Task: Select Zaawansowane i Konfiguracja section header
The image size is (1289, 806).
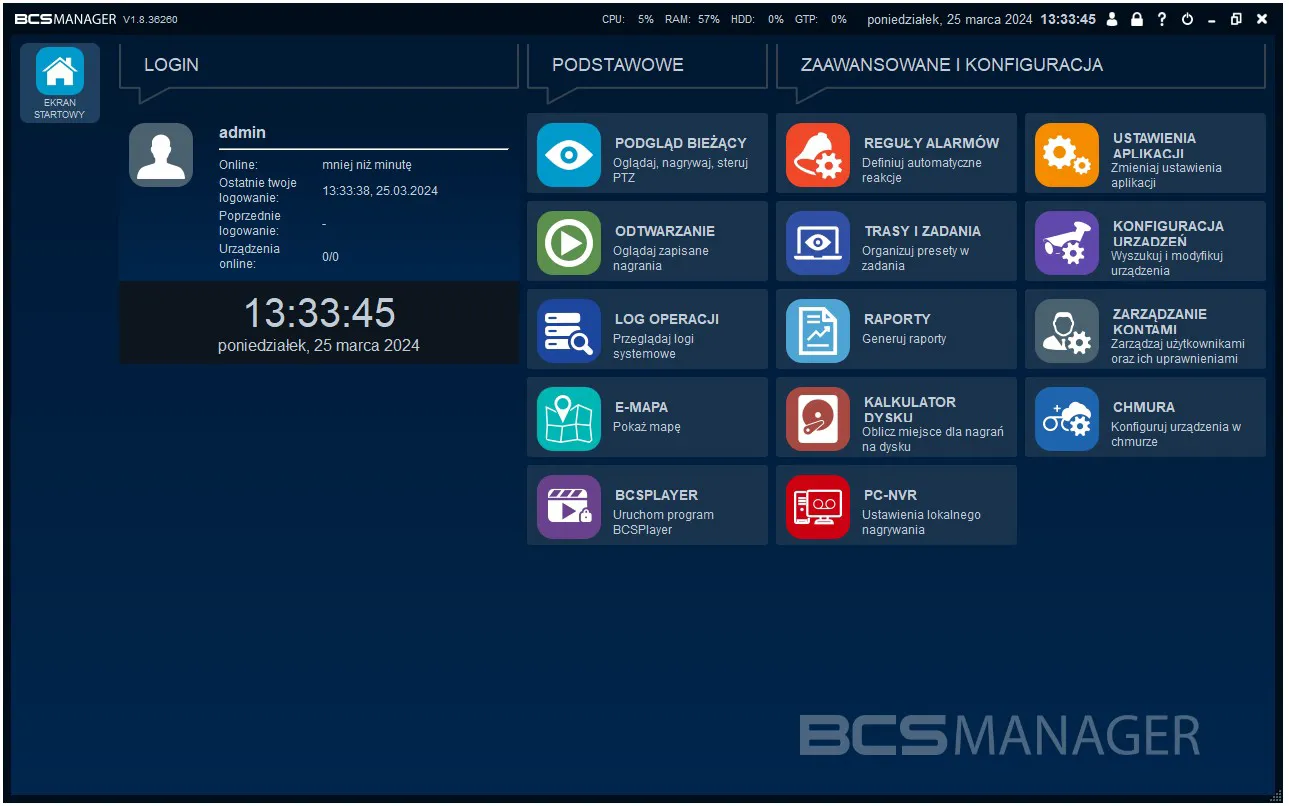Action: pos(952,65)
